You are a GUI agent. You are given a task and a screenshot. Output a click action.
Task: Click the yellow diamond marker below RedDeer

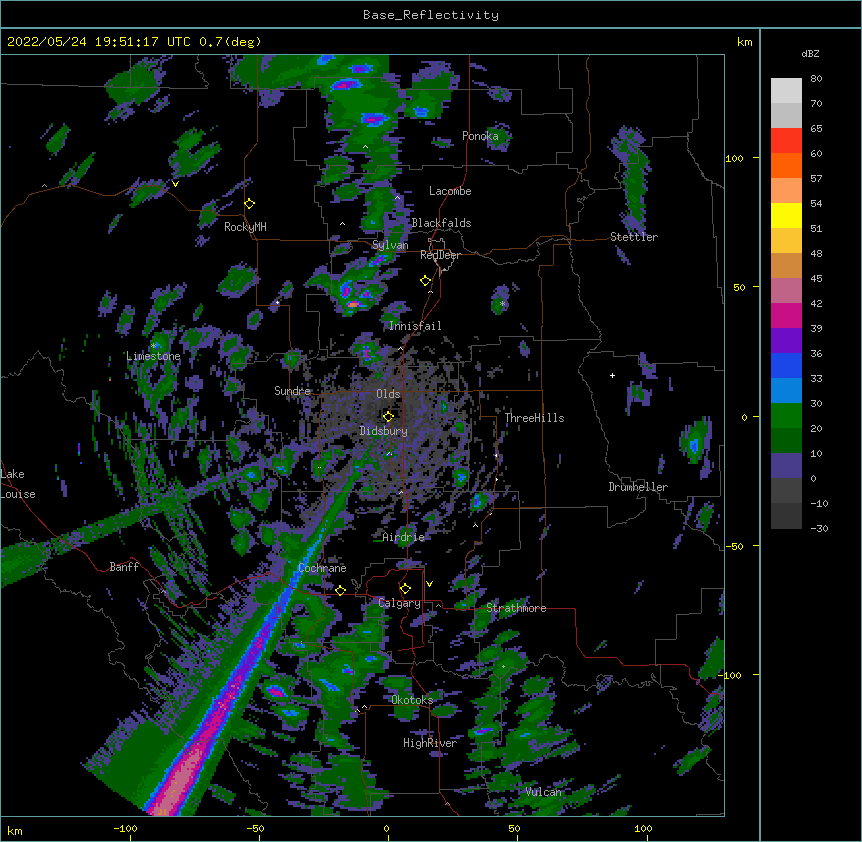click(426, 281)
